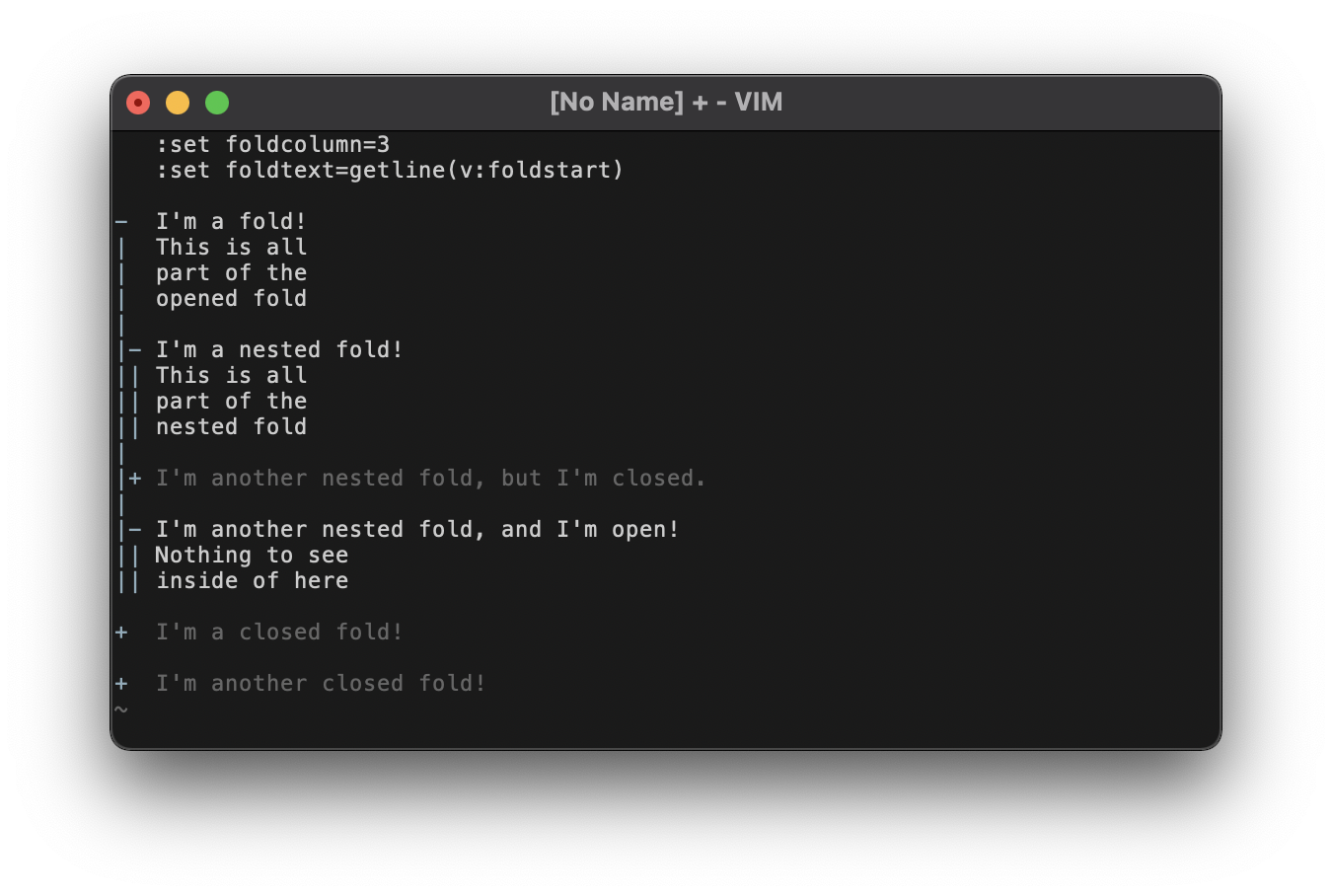Collapse the fold "I'm a nested fold!"

(133, 349)
